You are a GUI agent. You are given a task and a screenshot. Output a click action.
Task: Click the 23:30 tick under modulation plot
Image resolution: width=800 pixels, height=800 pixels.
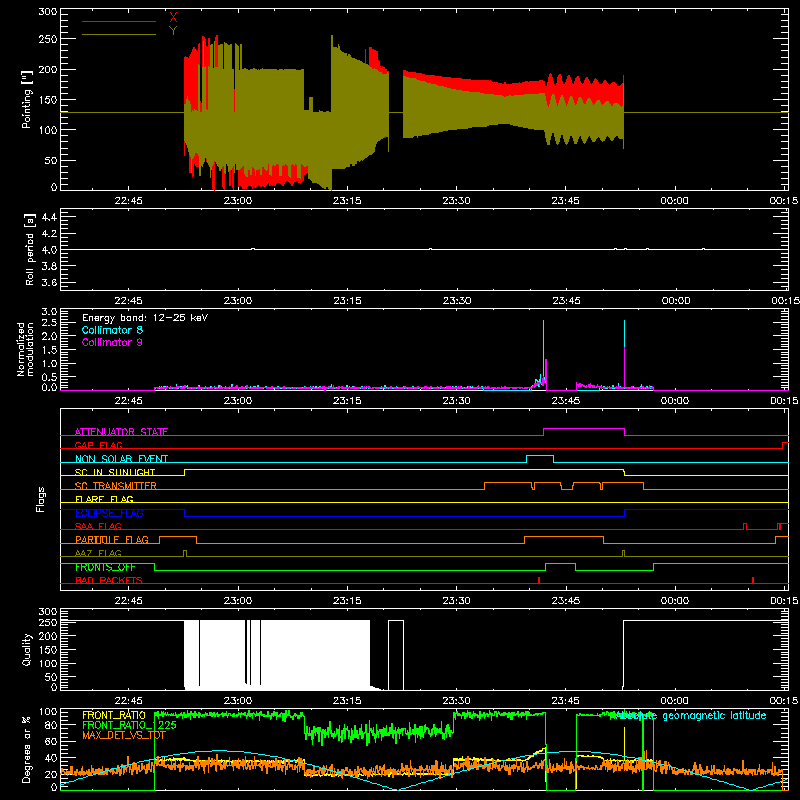click(x=456, y=401)
